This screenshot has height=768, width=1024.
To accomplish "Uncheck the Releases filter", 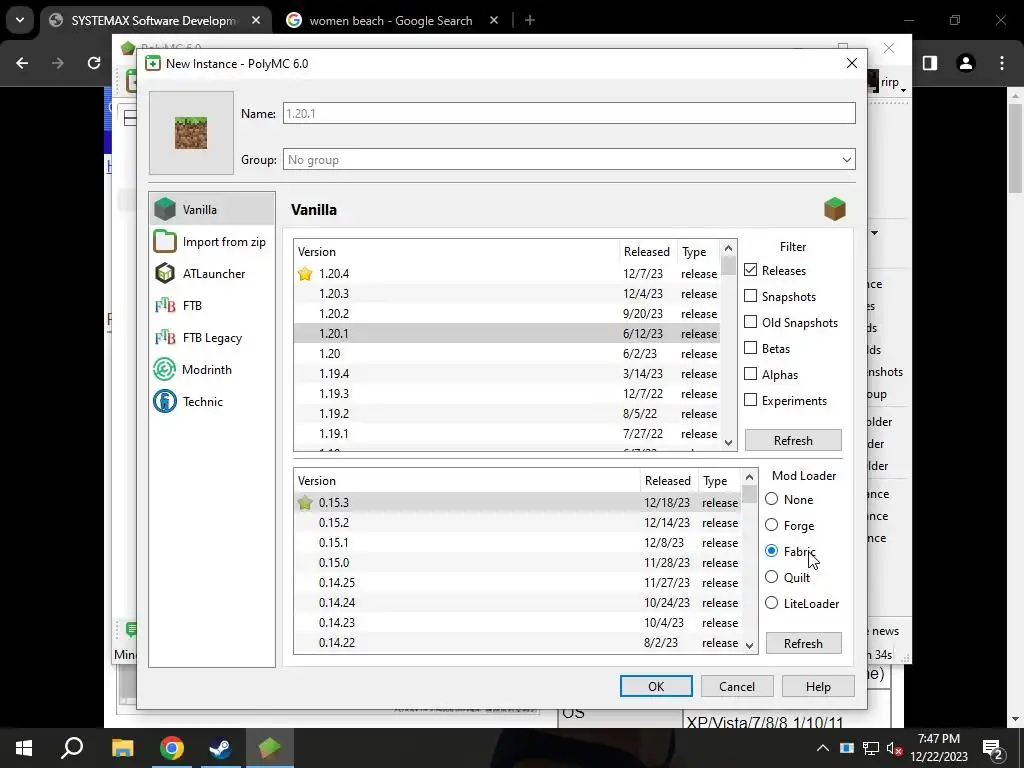I will pos(750,270).
